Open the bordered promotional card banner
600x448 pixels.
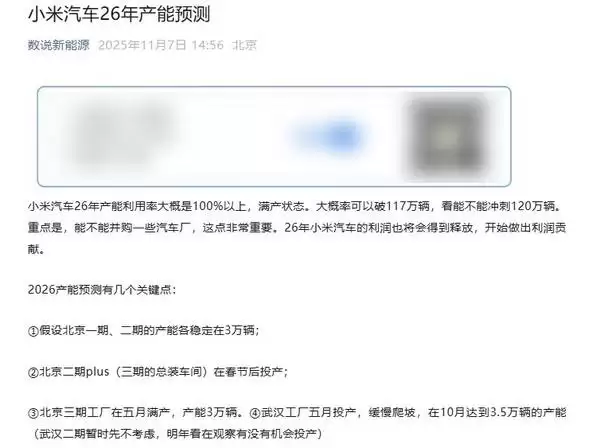coord(274,137)
